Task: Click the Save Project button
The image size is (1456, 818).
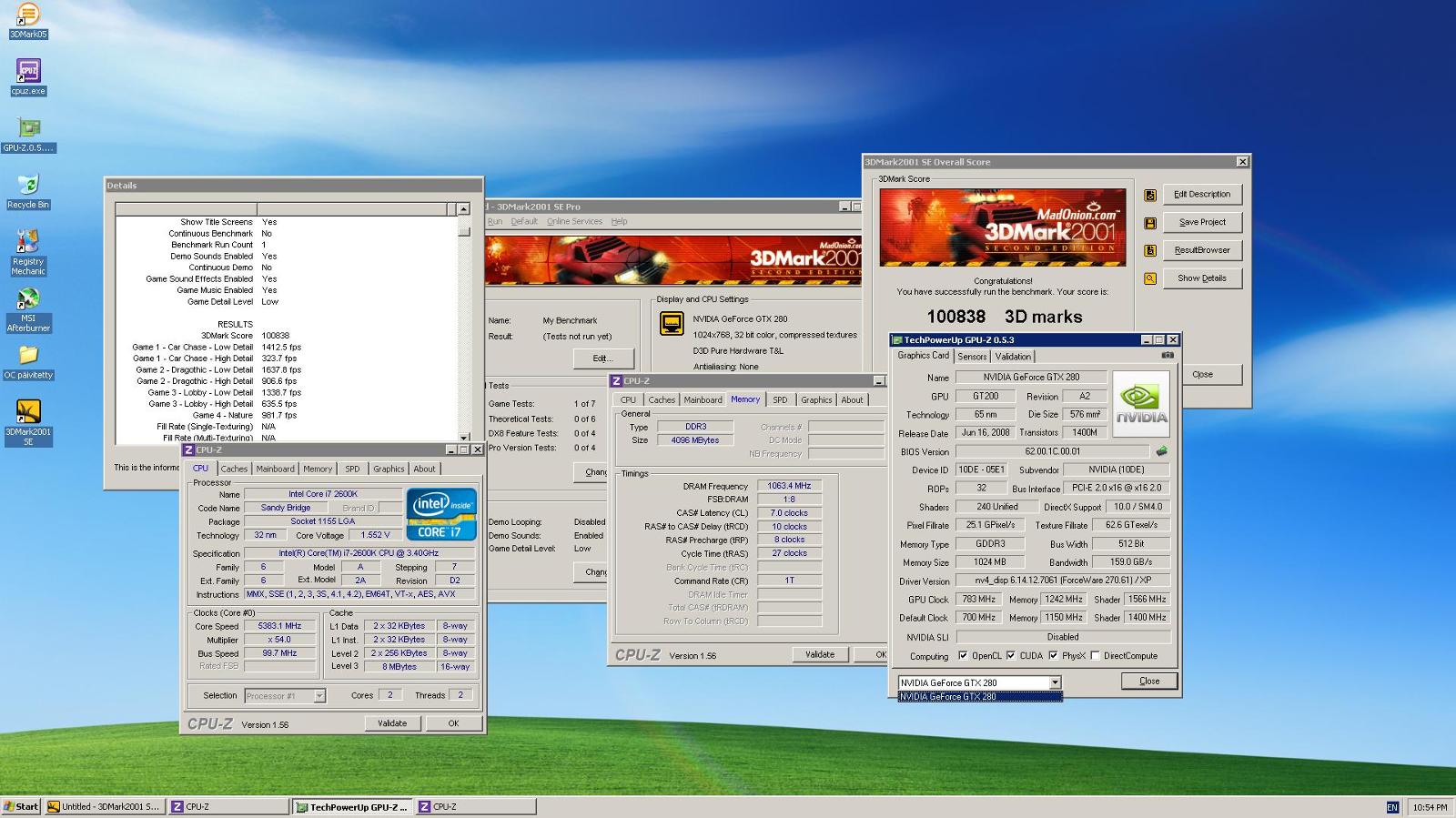Action: (x=1202, y=223)
